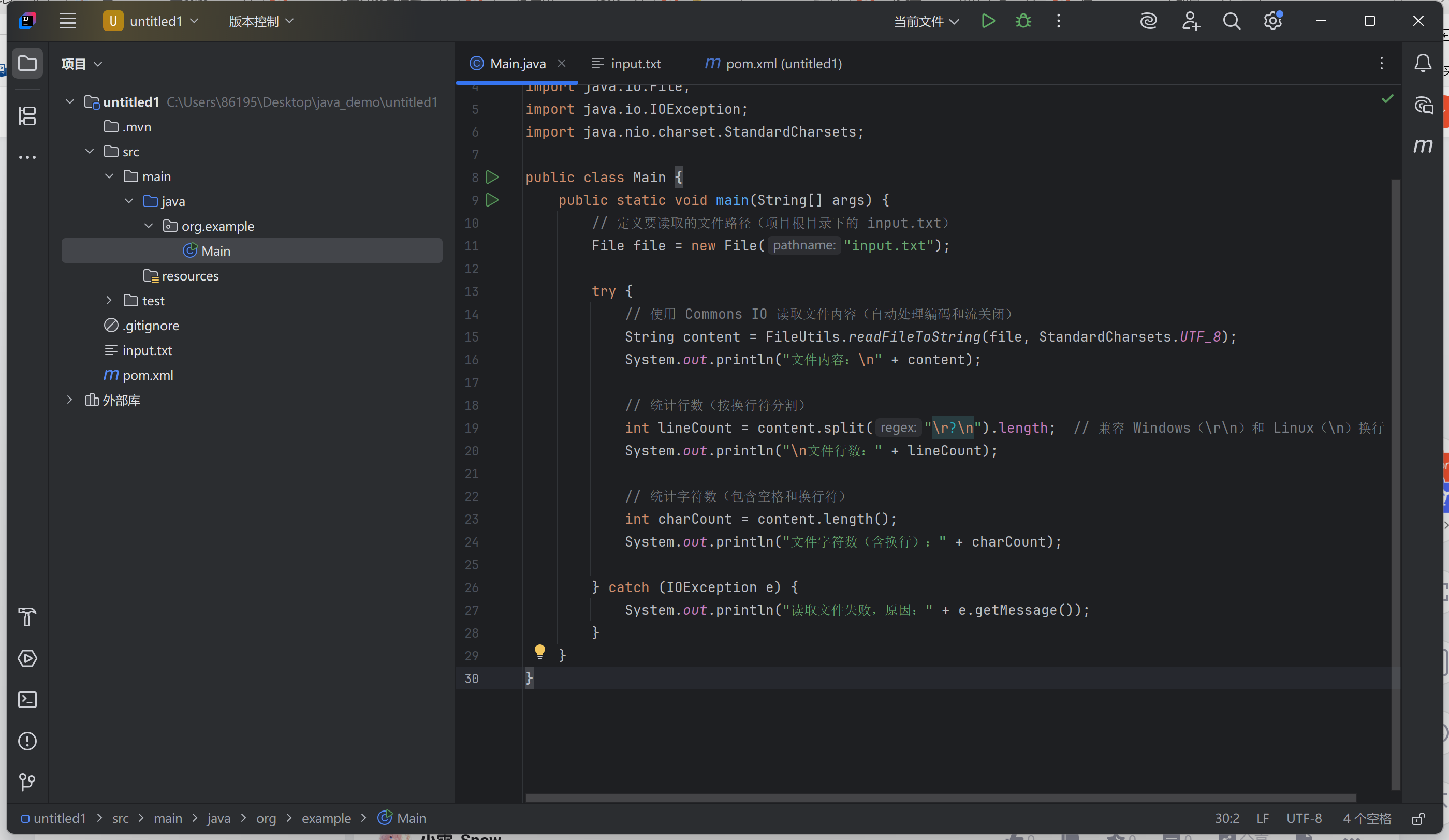Open the Structure tool window icon
This screenshot has height=840, width=1449.
point(27,115)
